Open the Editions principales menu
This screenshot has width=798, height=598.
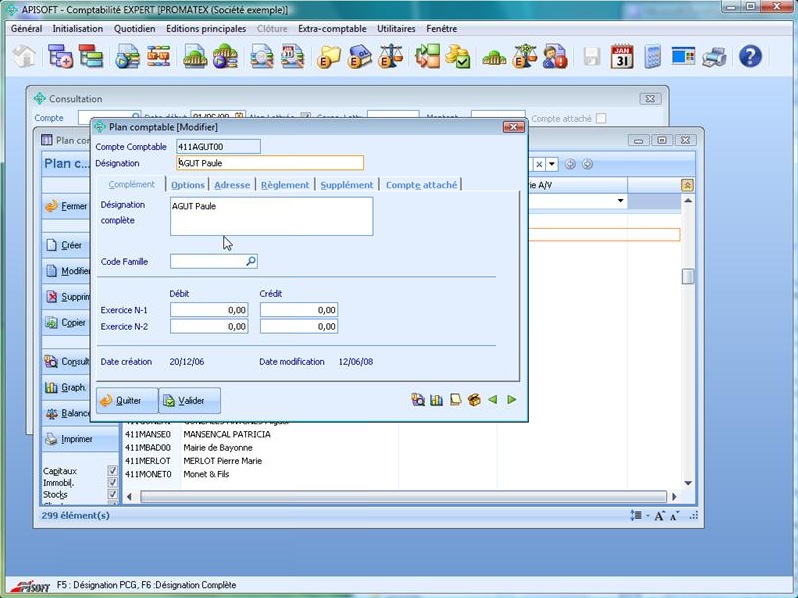tap(206, 29)
